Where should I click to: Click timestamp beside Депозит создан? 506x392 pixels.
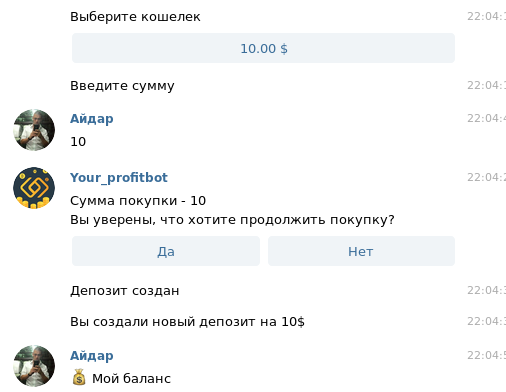[x=486, y=290]
